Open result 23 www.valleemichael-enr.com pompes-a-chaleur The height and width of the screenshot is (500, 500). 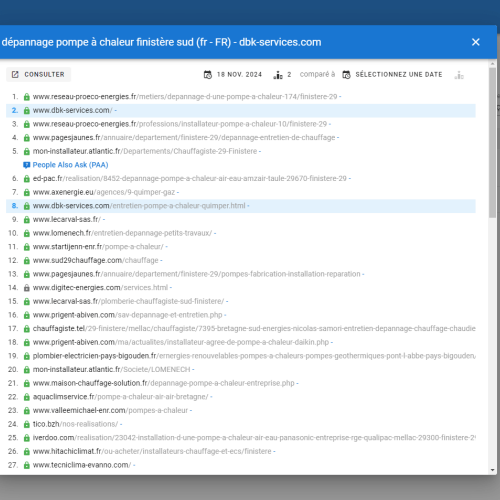tap(110, 411)
